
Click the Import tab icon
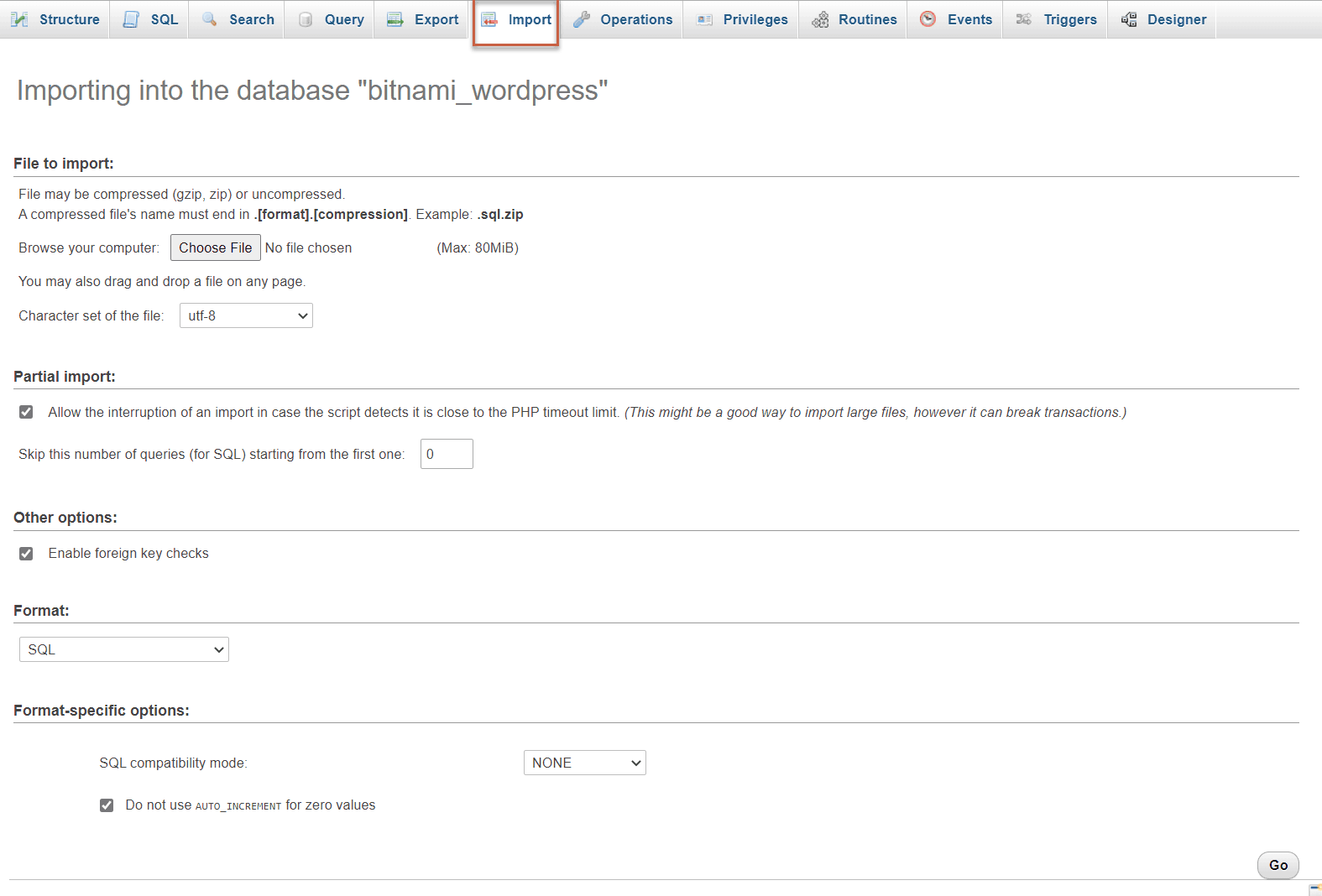click(x=489, y=19)
